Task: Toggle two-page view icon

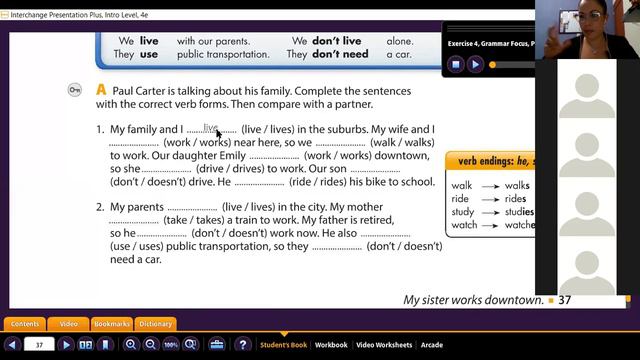Action: [86, 345]
